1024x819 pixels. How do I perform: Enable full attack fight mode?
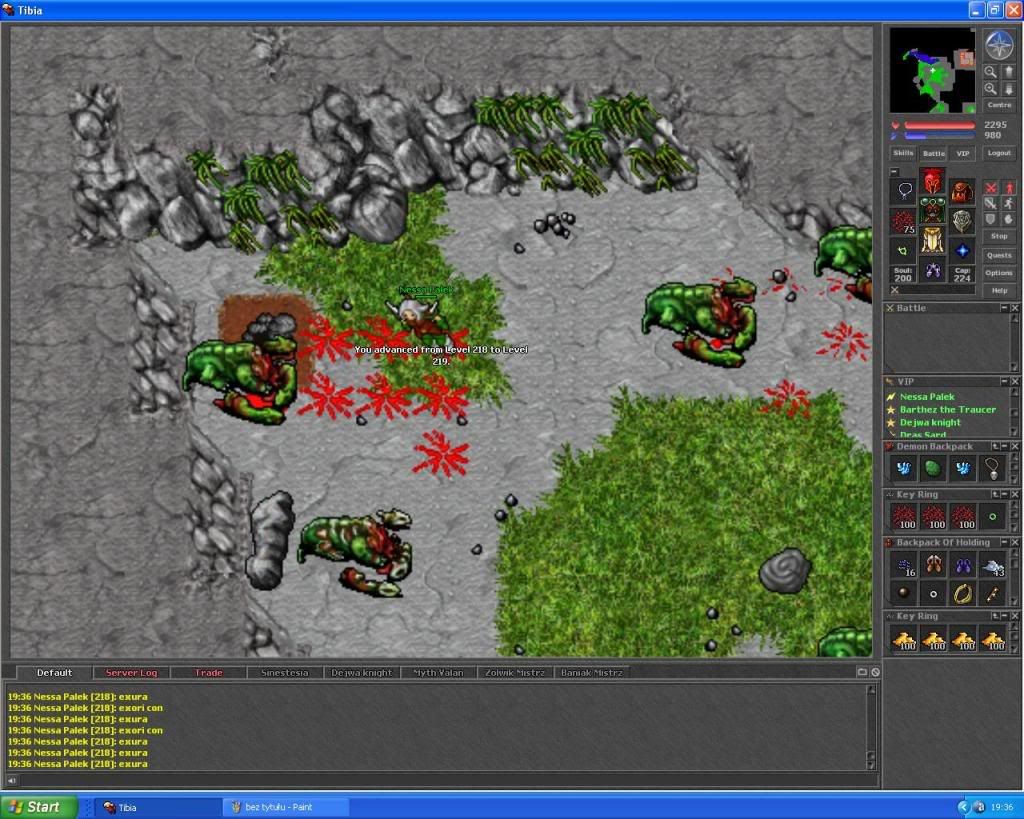(x=991, y=188)
